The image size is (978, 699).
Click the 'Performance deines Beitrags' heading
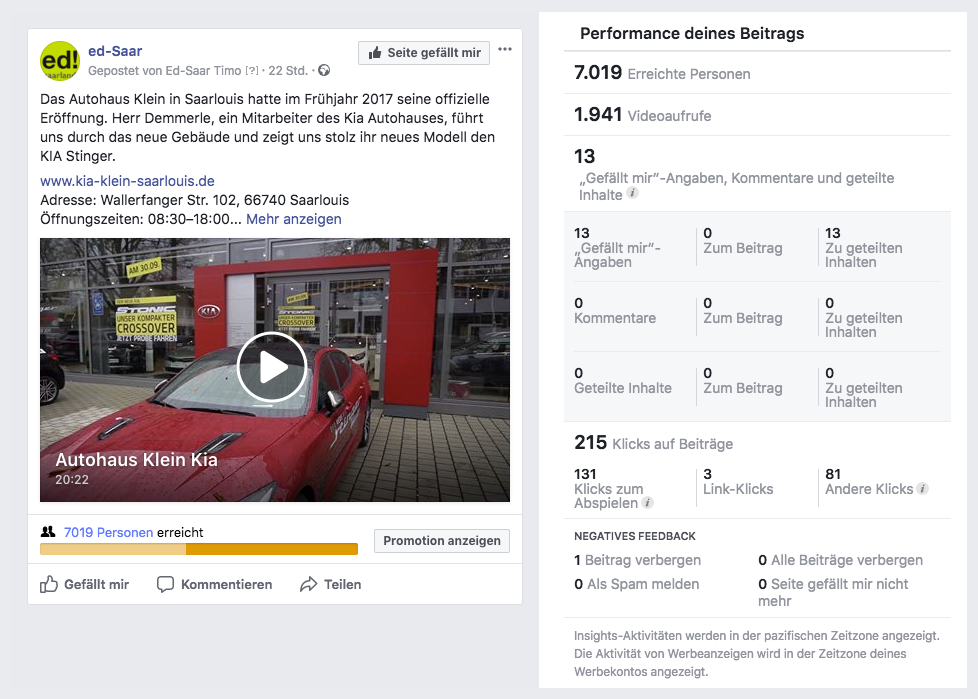[x=692, y=34]
